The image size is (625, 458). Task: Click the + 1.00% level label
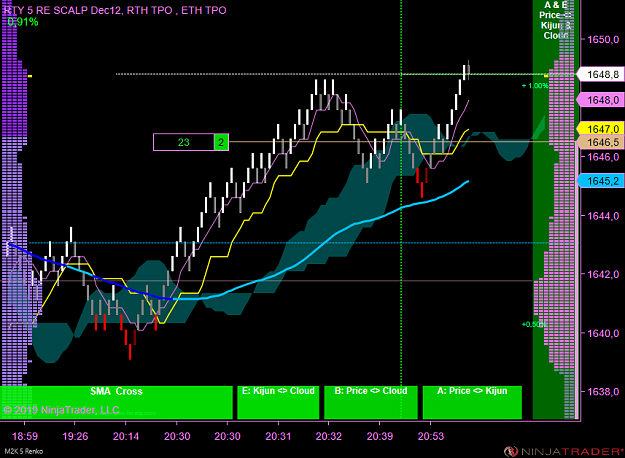(535, 86)
